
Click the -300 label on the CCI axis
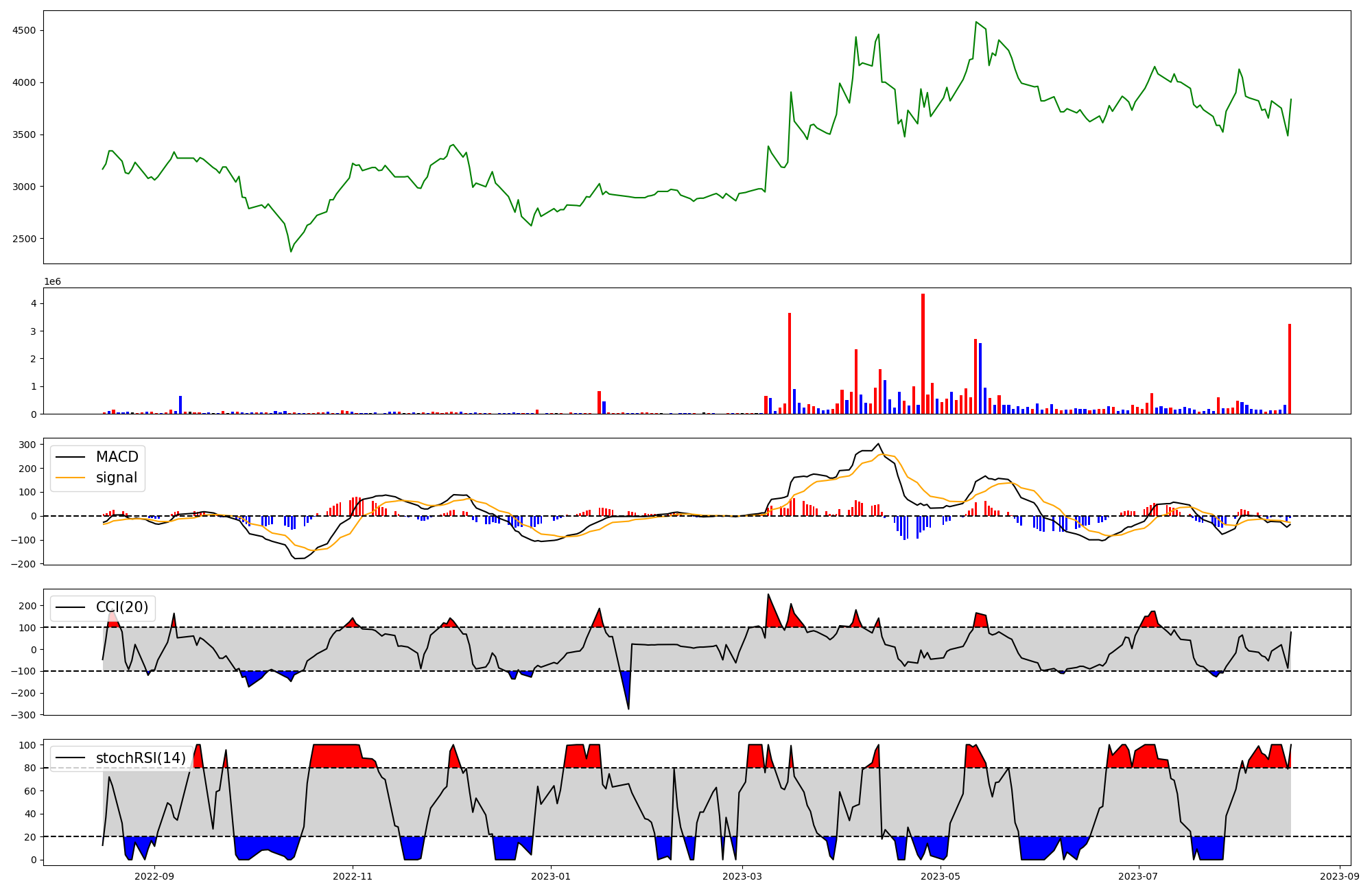[25, 715]
